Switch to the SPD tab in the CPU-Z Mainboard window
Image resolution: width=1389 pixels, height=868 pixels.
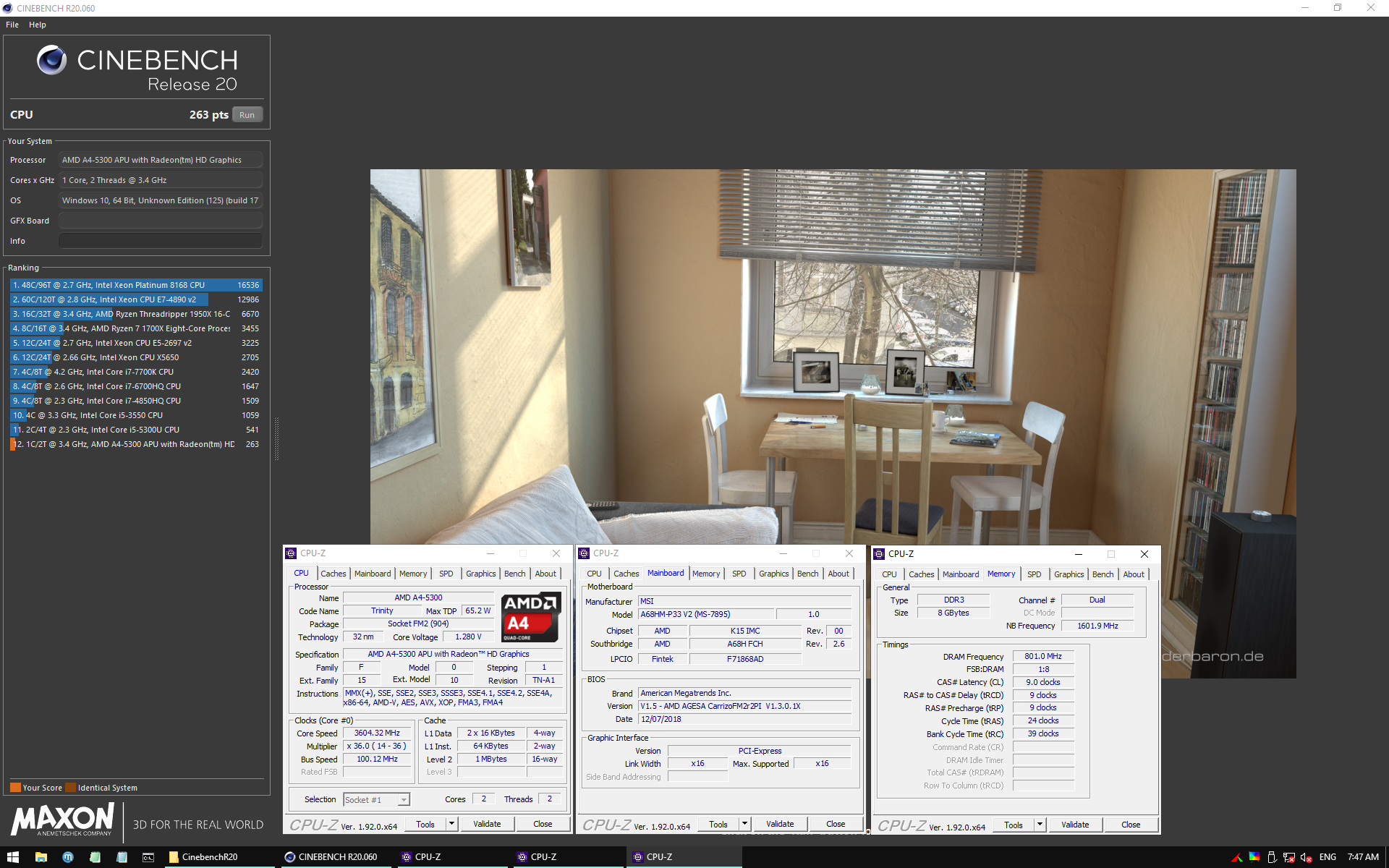[739, 574]
